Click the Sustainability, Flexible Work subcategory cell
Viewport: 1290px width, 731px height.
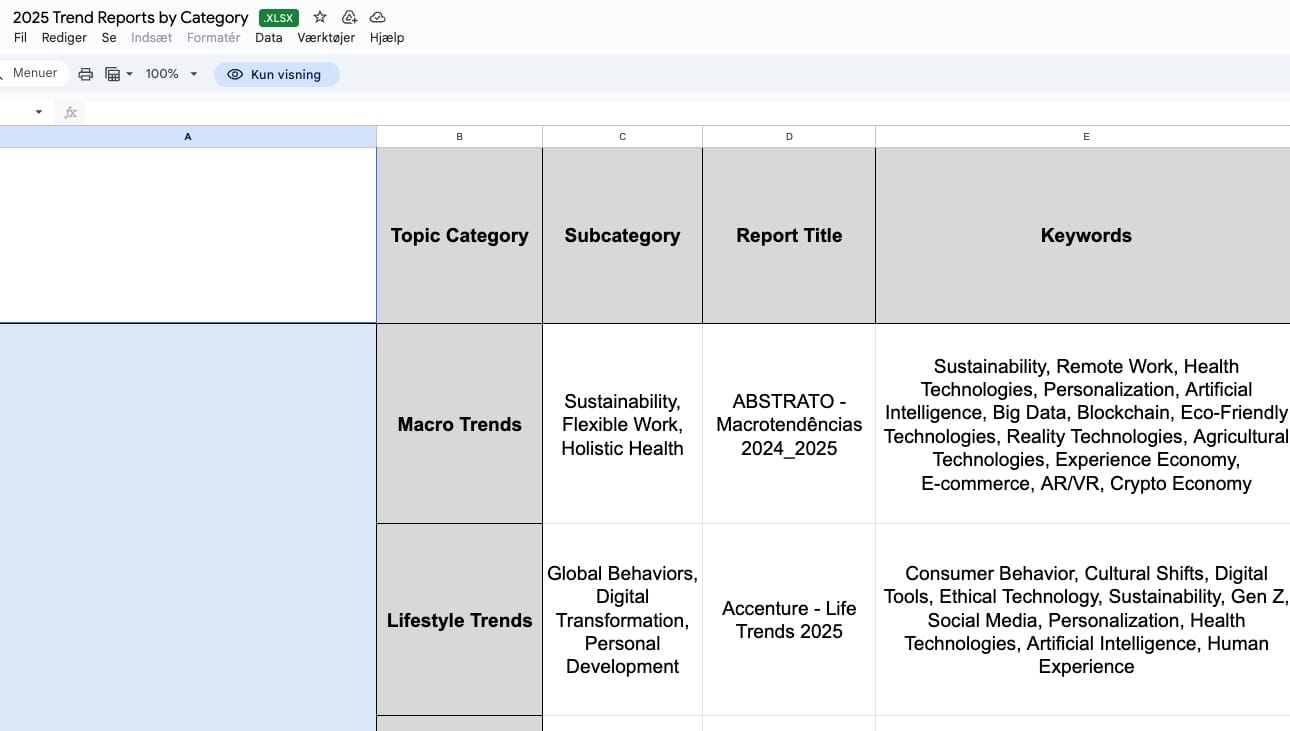click(x=622, y=424)
